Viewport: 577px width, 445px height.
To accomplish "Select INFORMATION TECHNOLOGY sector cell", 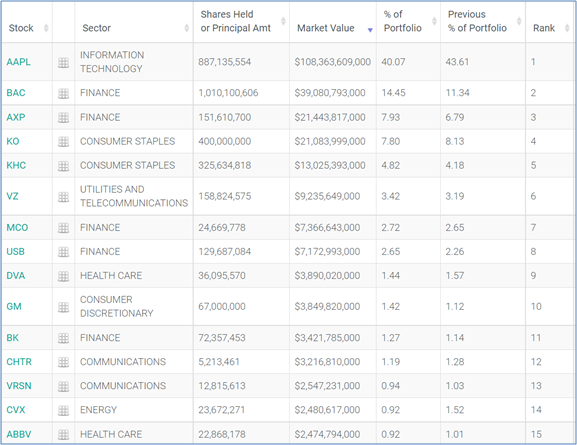I will 112,62.
